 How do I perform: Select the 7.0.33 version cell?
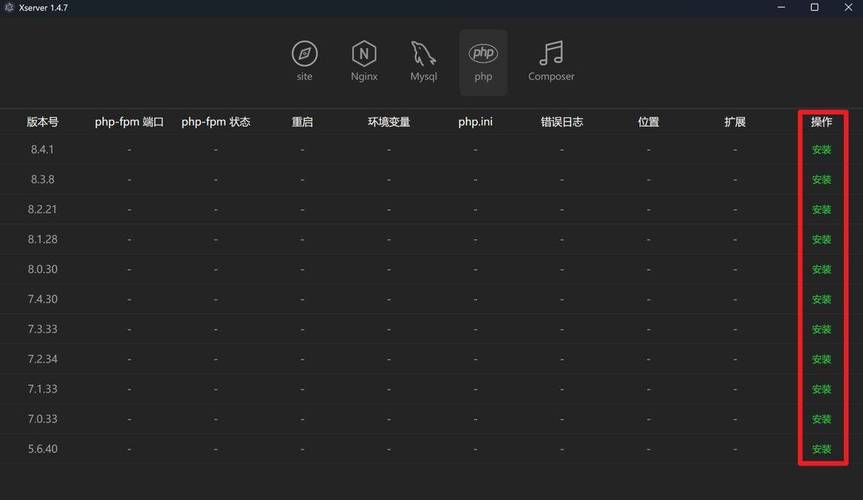42,419
